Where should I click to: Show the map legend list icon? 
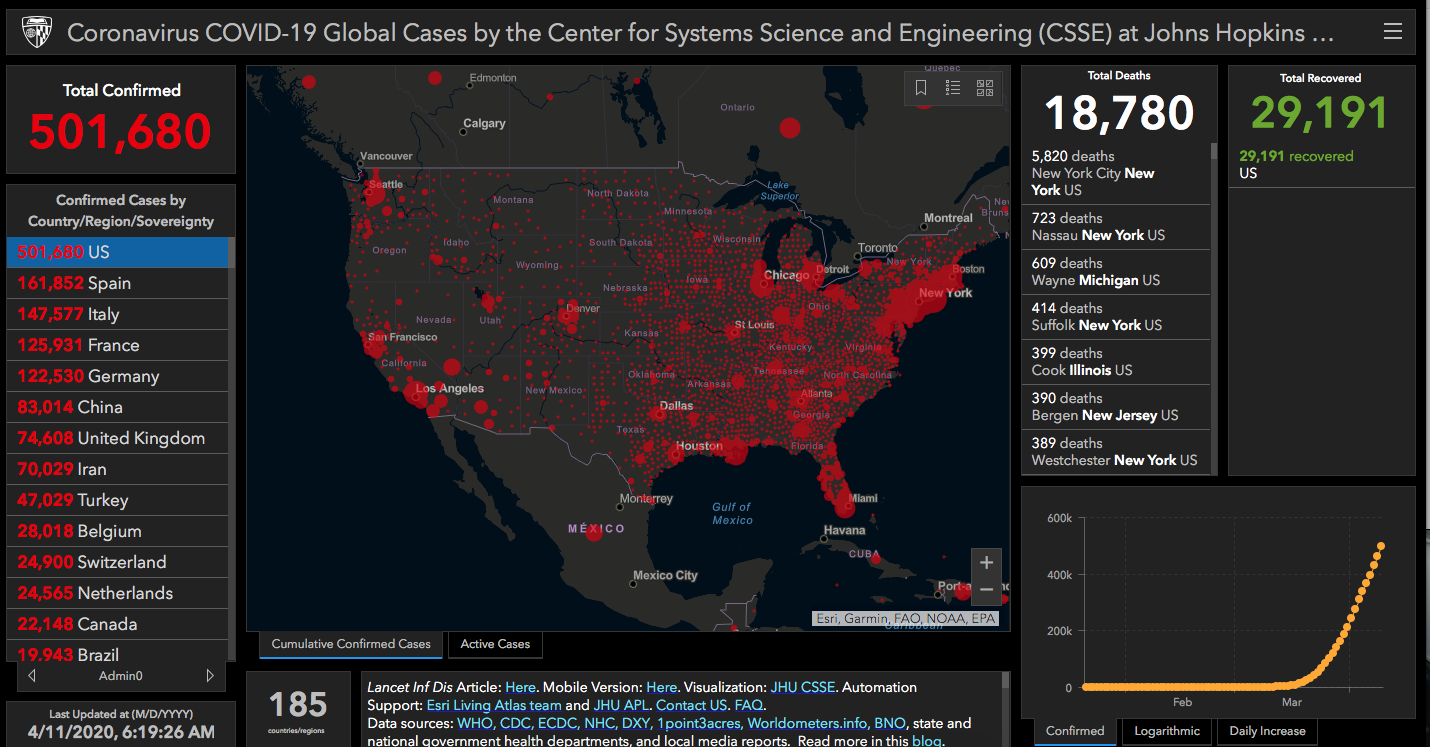click(953, 88)
